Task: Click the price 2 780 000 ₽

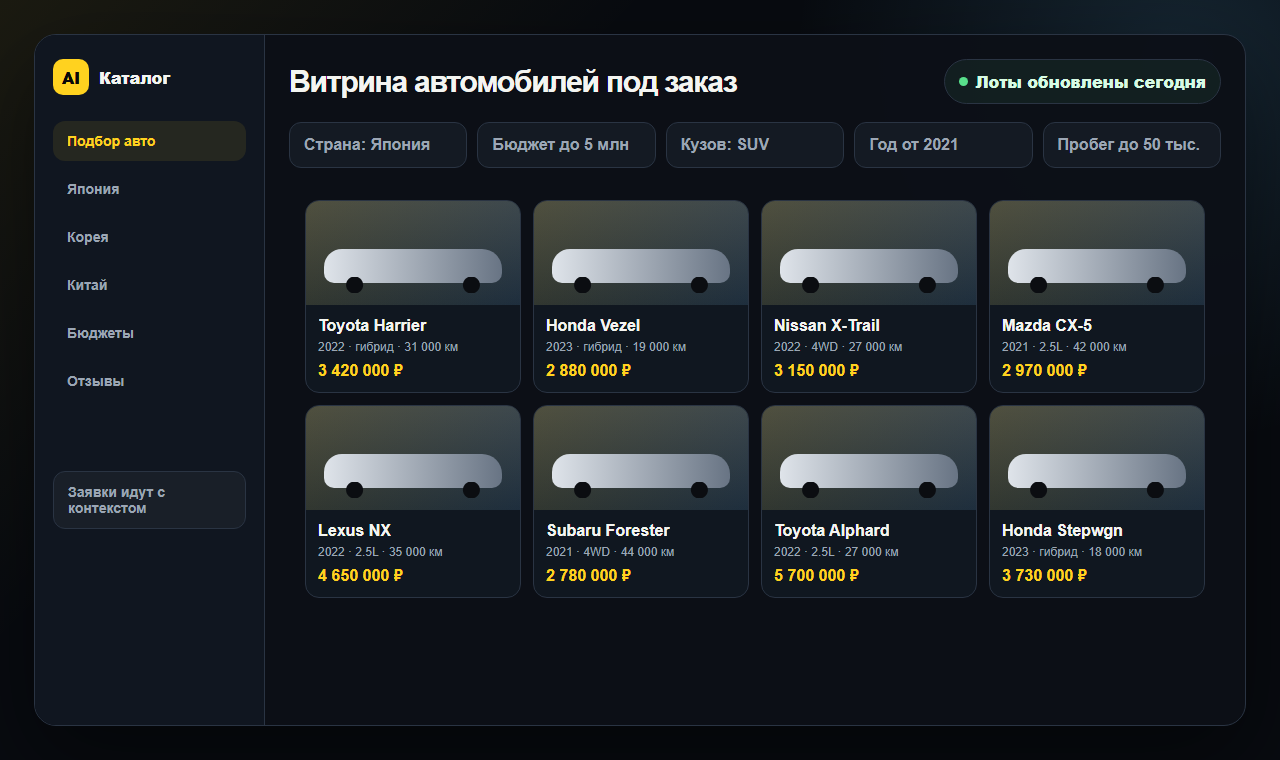Action: [589, 575]
